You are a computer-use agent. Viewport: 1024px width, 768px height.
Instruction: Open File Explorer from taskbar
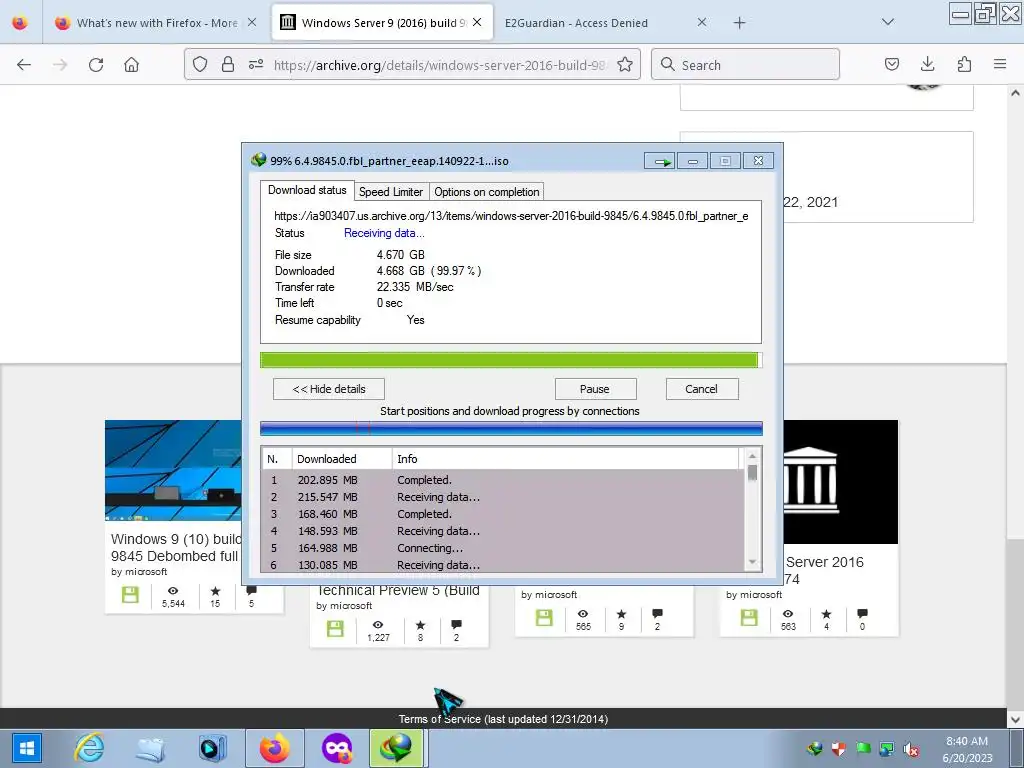150,748
